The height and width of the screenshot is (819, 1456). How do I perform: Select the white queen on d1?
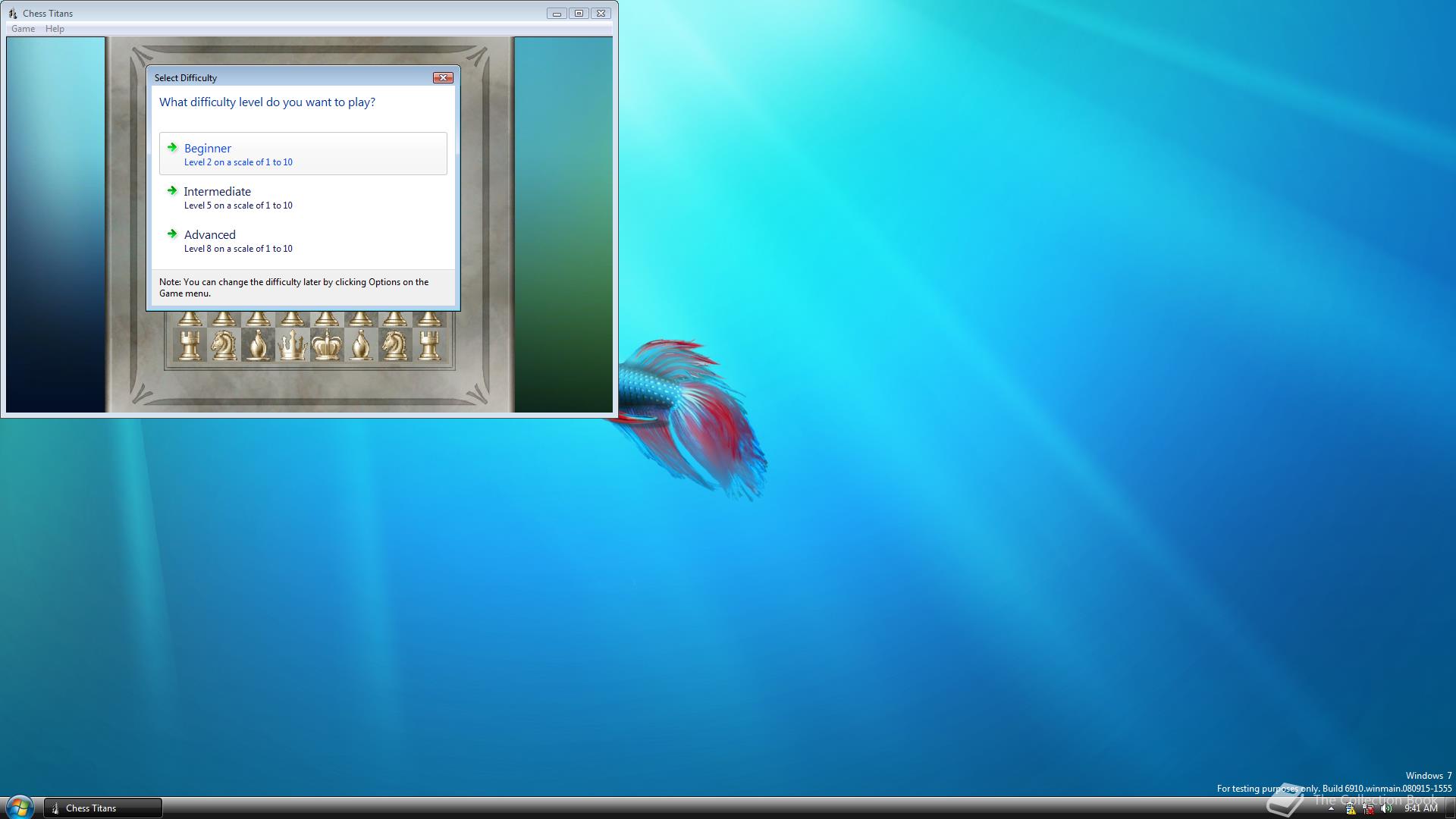point(292,345)
